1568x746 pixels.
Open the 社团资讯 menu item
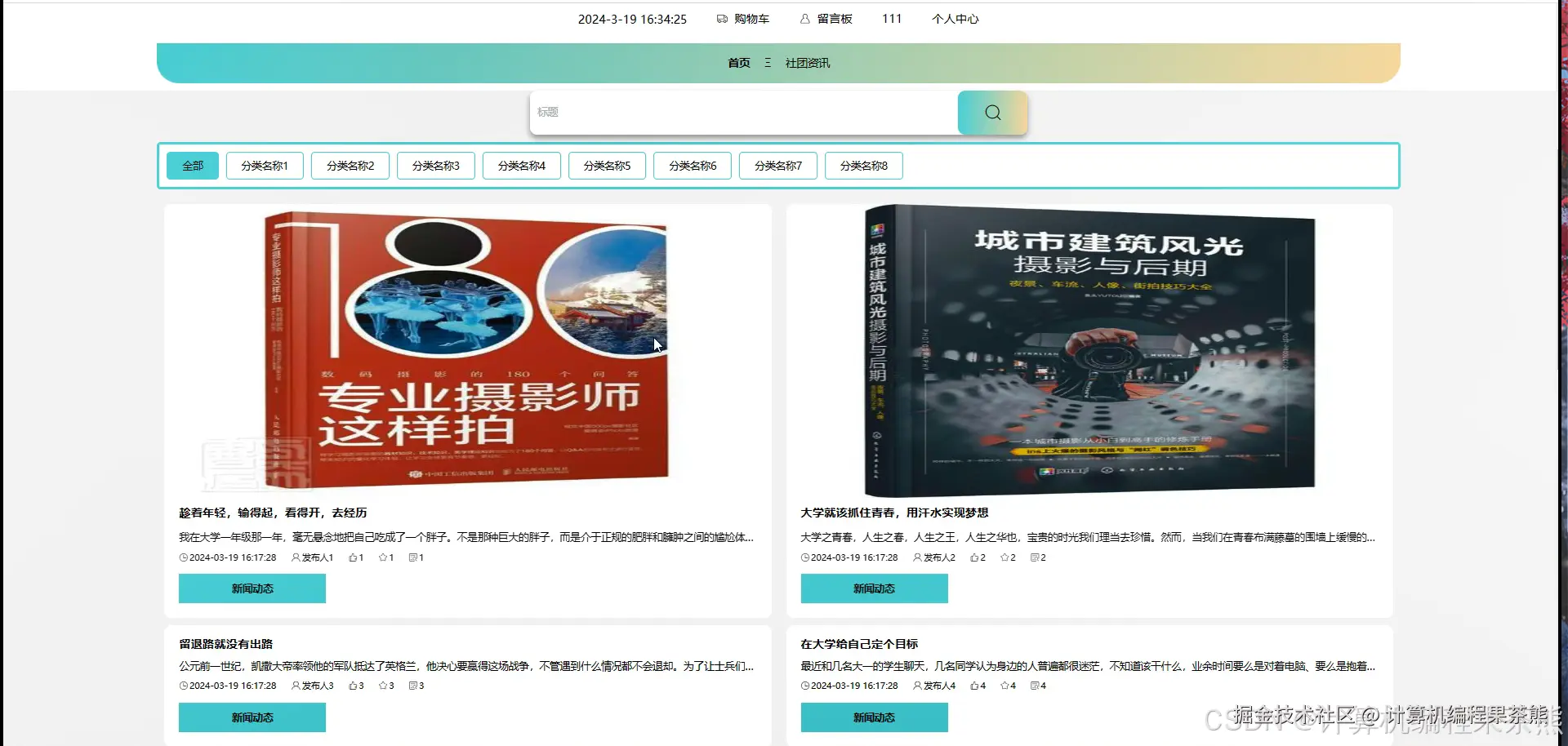click(x=807, y=62)
